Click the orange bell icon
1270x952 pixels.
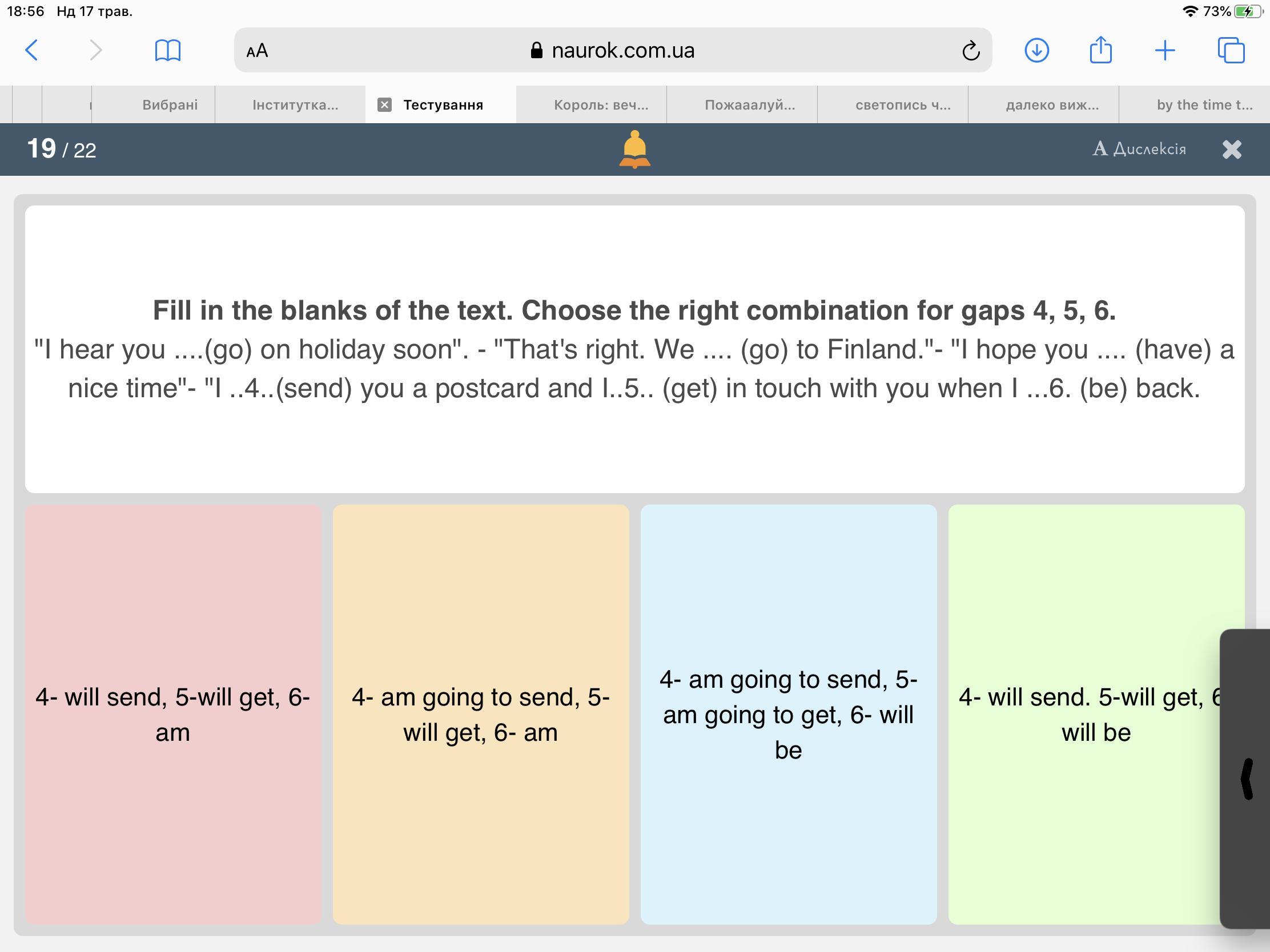634,149
